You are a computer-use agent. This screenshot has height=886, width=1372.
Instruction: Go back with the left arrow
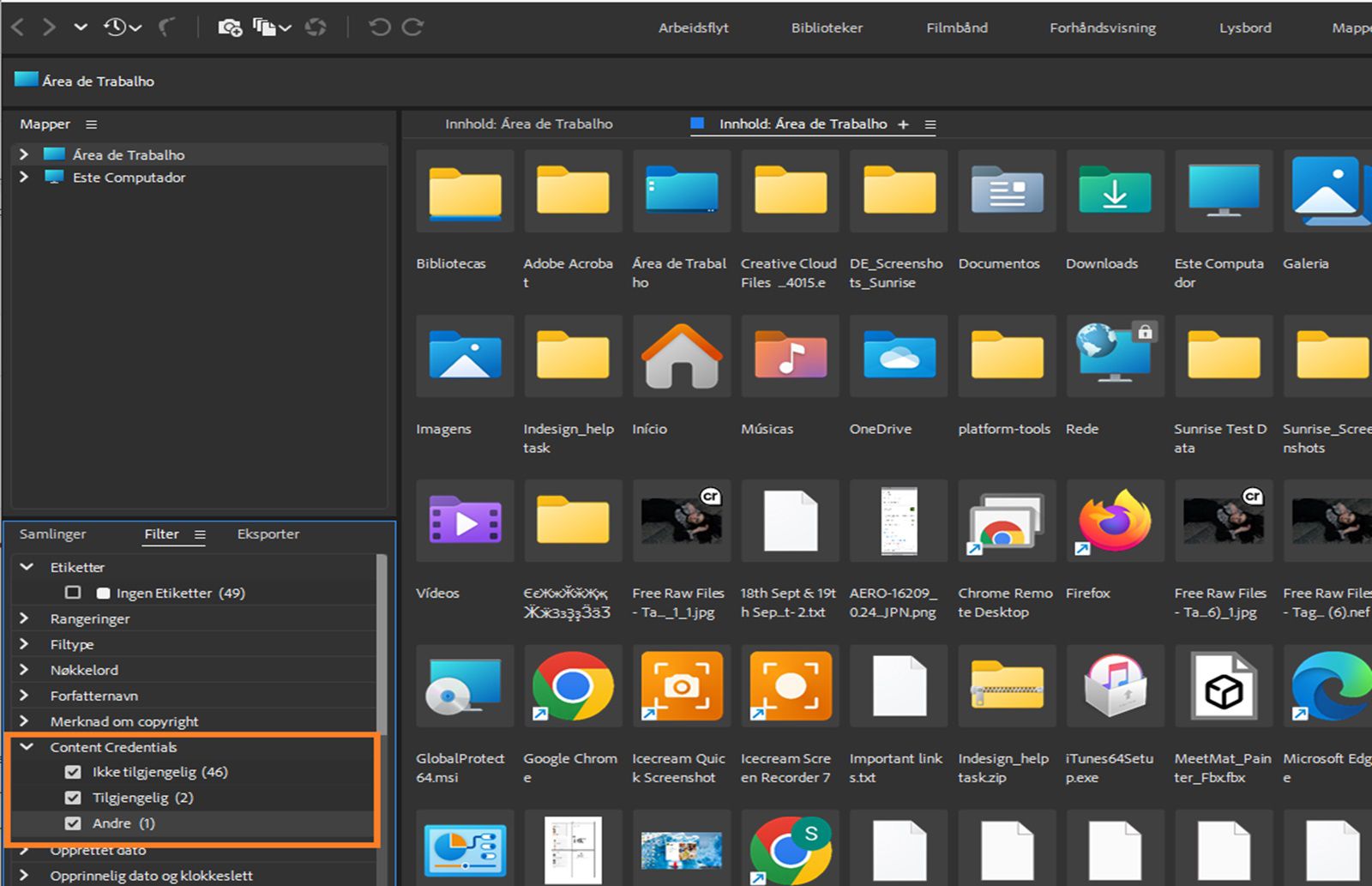point(17,27)
